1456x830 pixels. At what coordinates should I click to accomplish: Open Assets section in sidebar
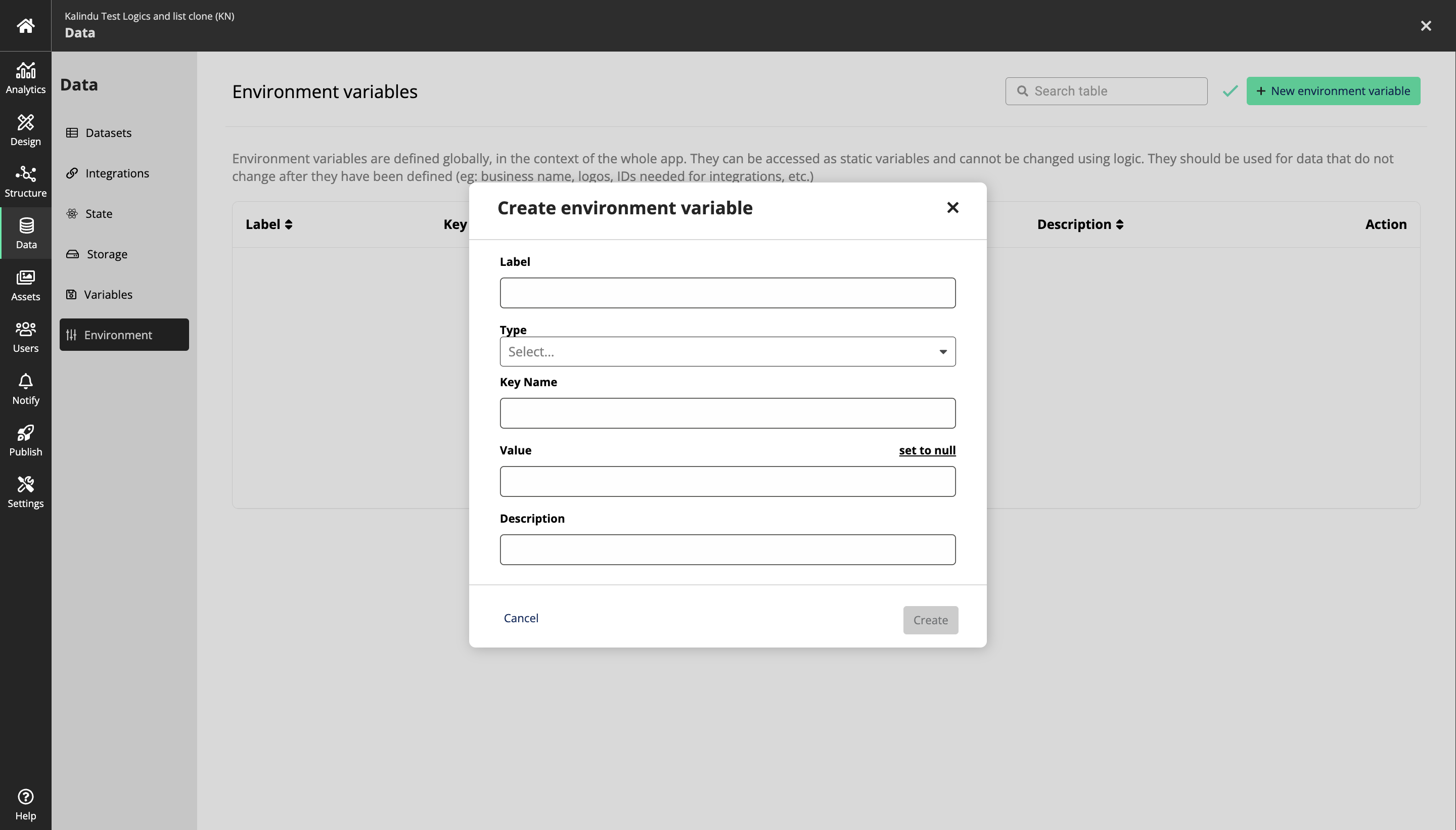click(x=26, y=285)
